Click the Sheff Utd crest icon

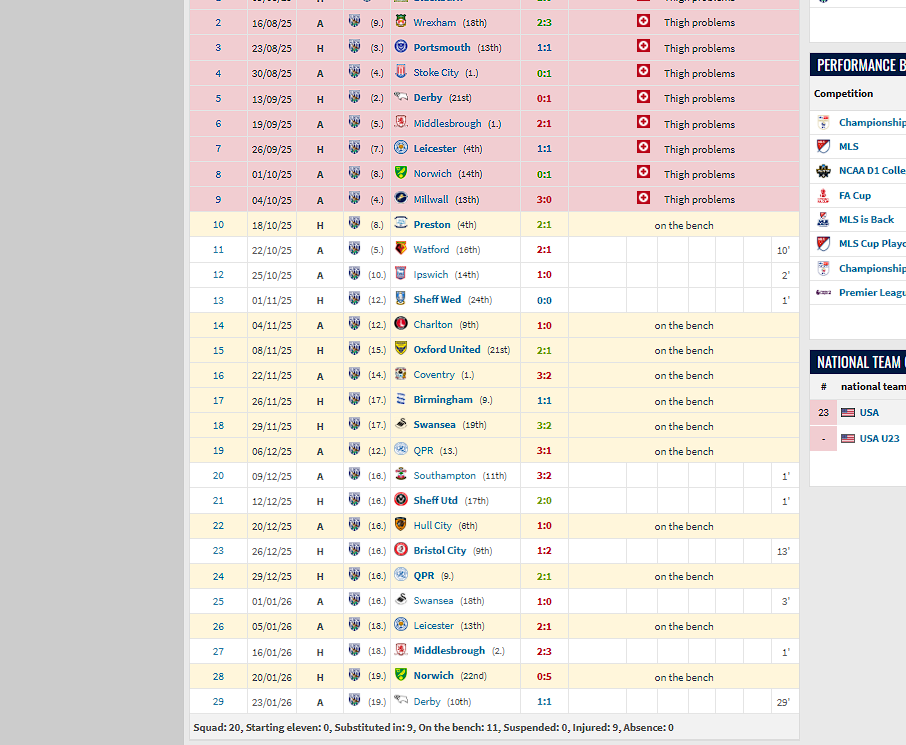pyautogui.click(x=400, y=500)
